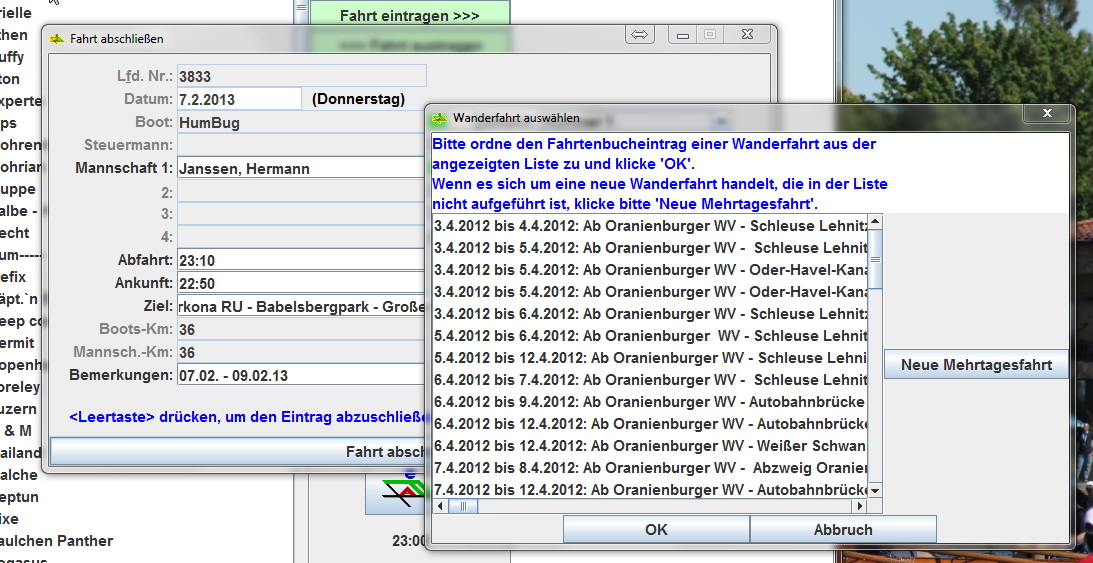Viewport: 1093px width, 563px height.
Task: Click the Datum field with 7.2.2013
Action: pos(239,99)
